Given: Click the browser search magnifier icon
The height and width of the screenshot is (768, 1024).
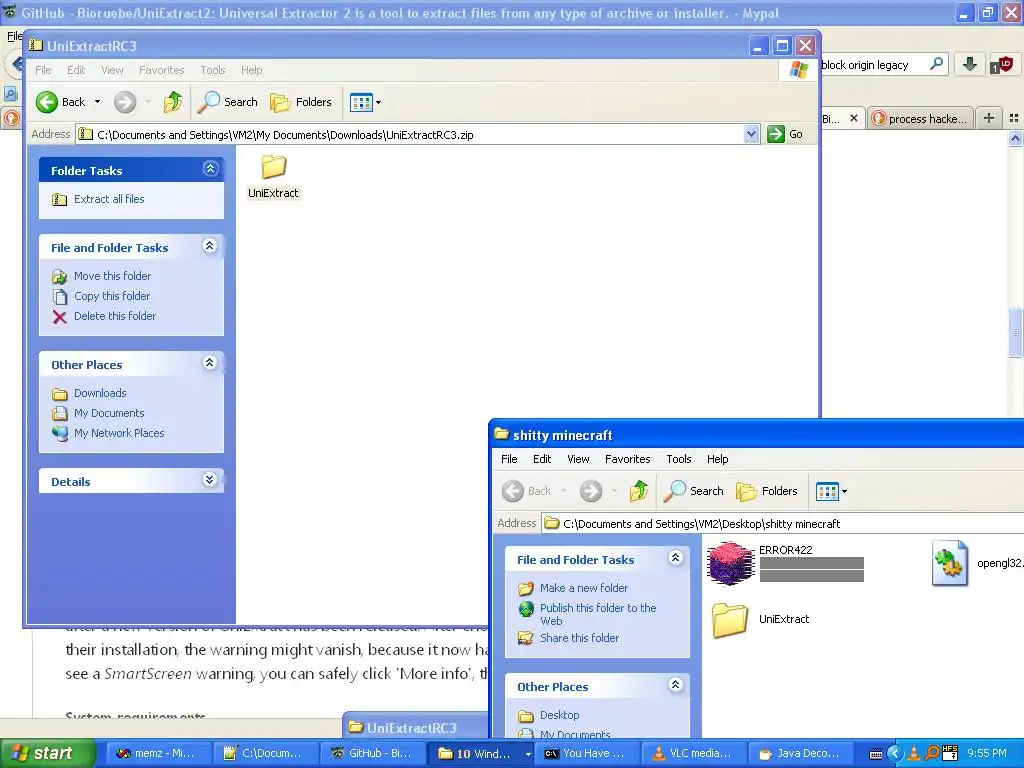Looking at the screenshot, I should (936, 64).
